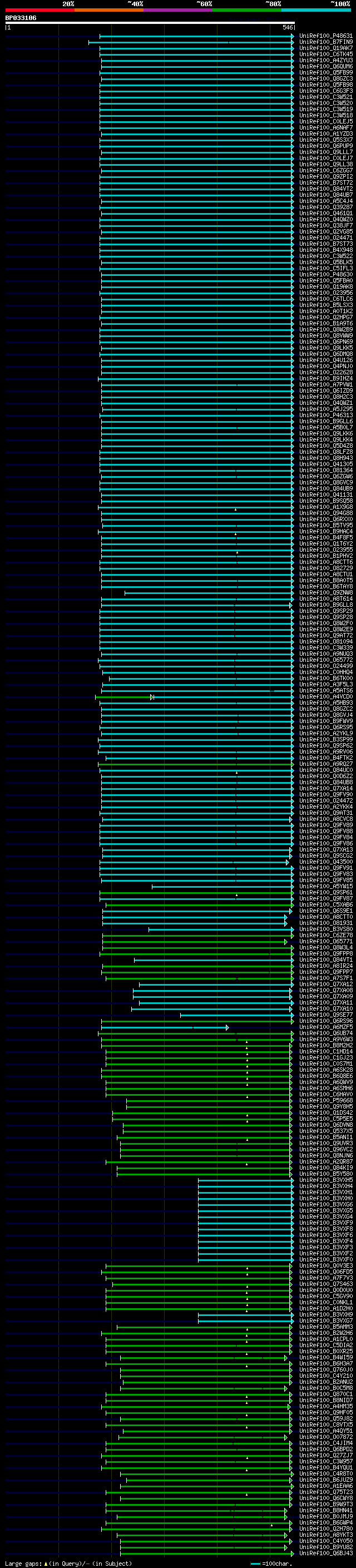Click the UniRef100_Q4U126 label

[x=325, y=360]
